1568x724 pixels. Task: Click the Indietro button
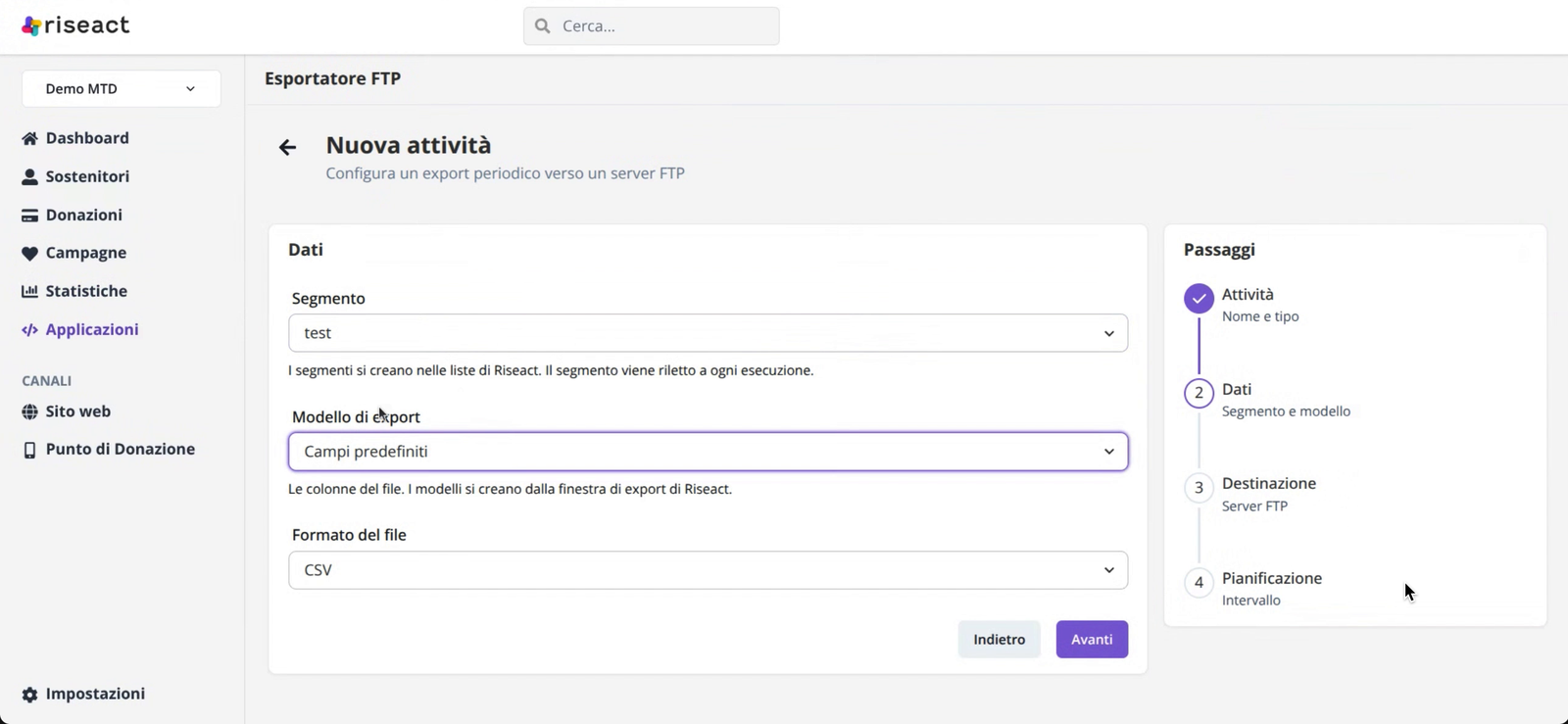pos(999,640)
